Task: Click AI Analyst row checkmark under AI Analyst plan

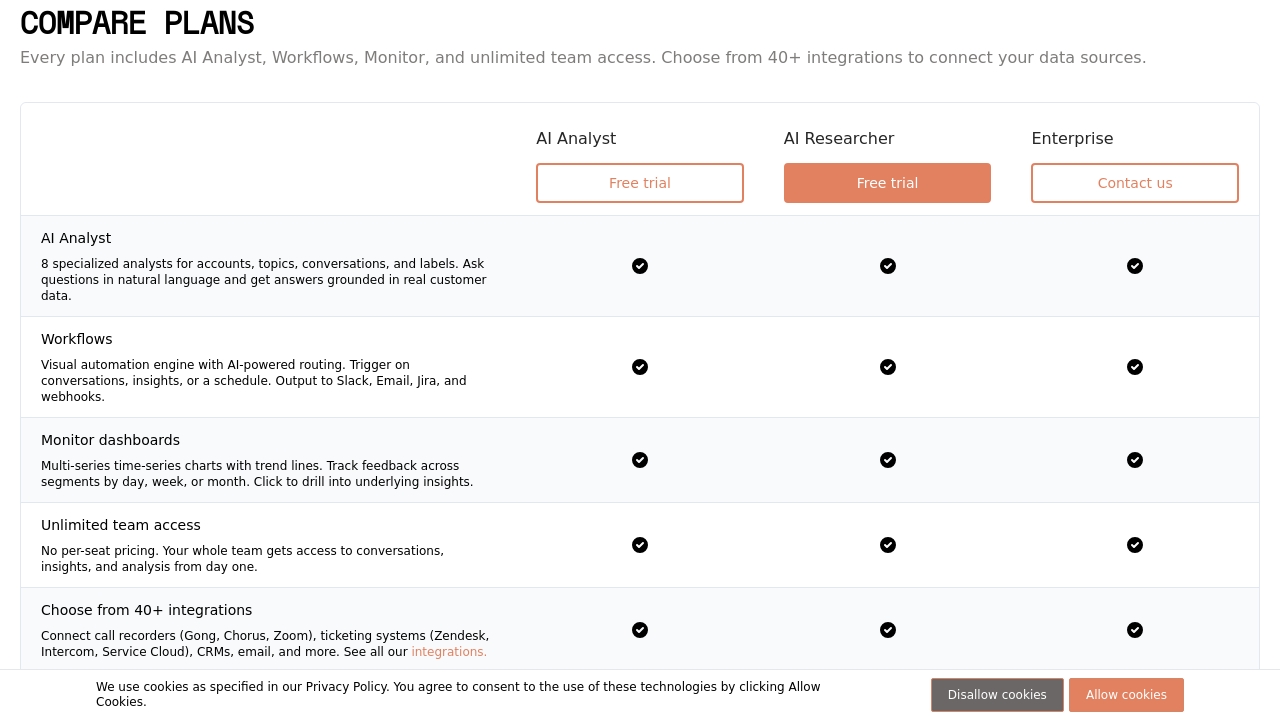Action: click(x=640, y=266)
